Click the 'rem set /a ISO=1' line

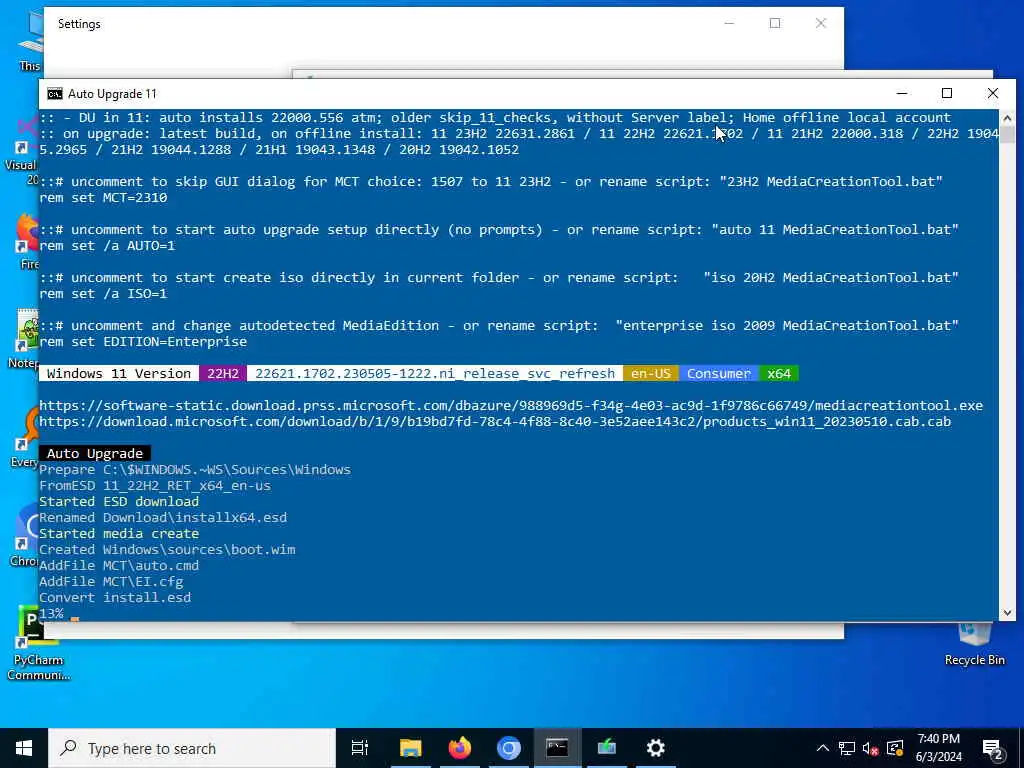103,294
